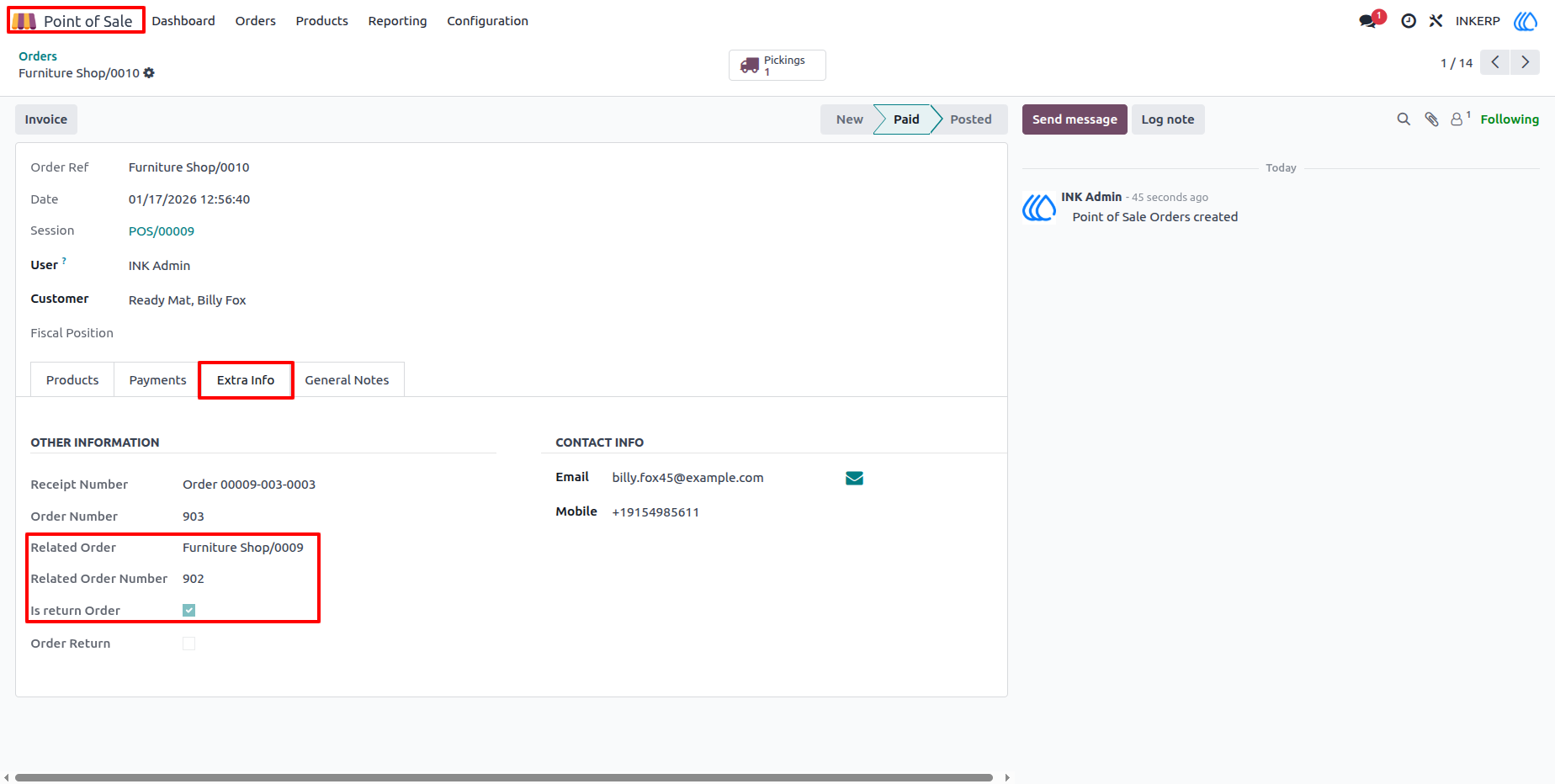Open the Products menu
The width and height of the screenshot is (1555, 784).
[321, 21]
